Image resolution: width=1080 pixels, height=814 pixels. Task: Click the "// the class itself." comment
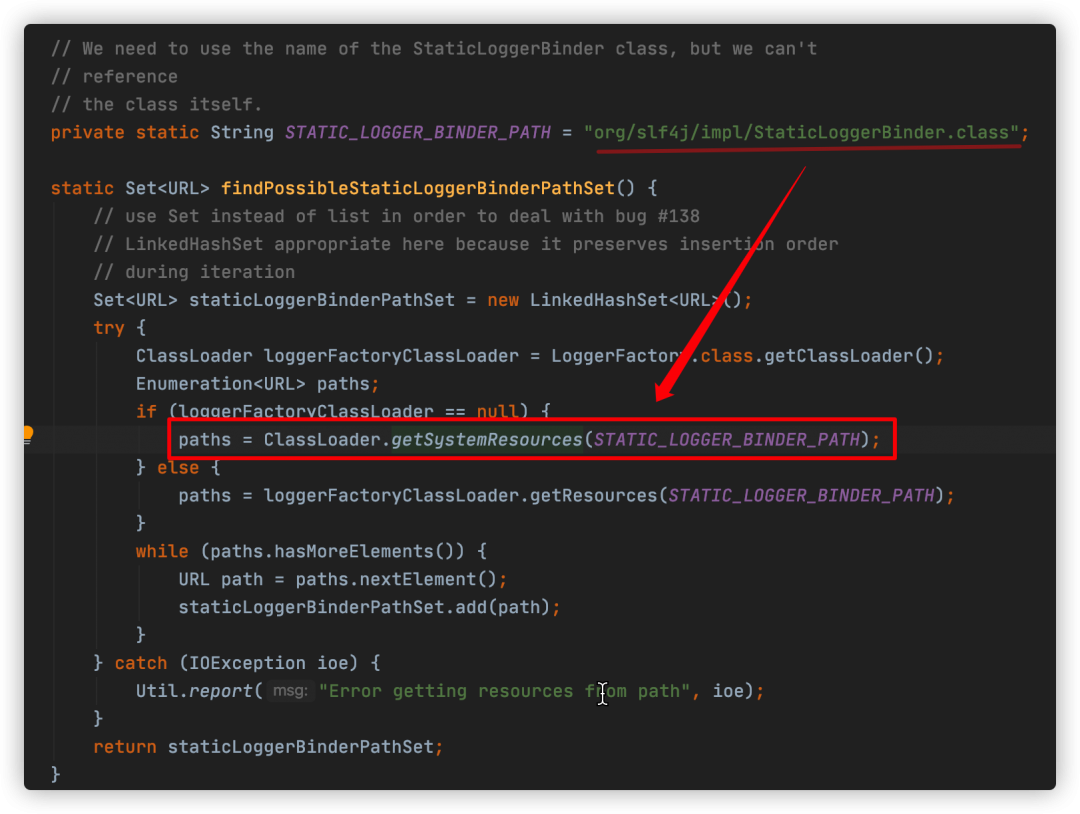(x=156, y=104)
